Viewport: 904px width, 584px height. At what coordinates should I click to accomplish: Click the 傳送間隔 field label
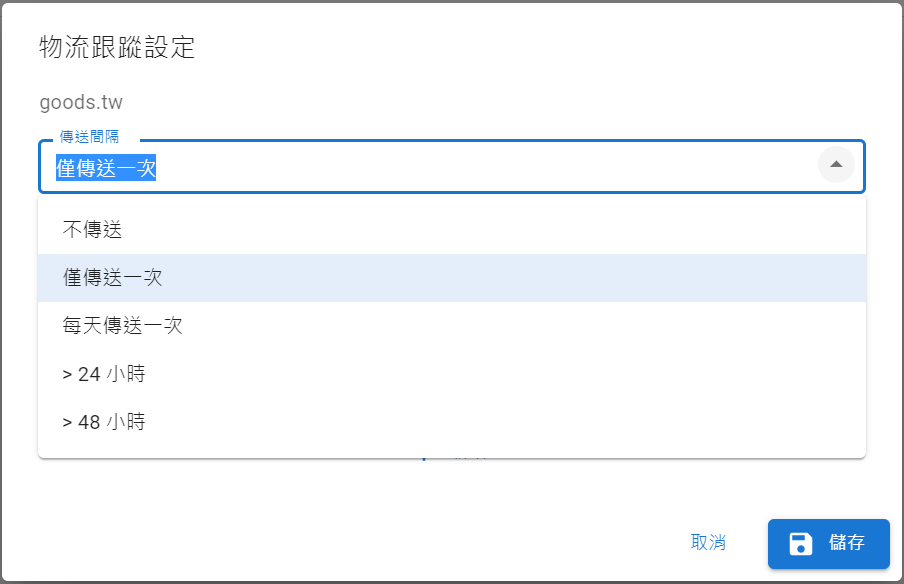point(89,137)
